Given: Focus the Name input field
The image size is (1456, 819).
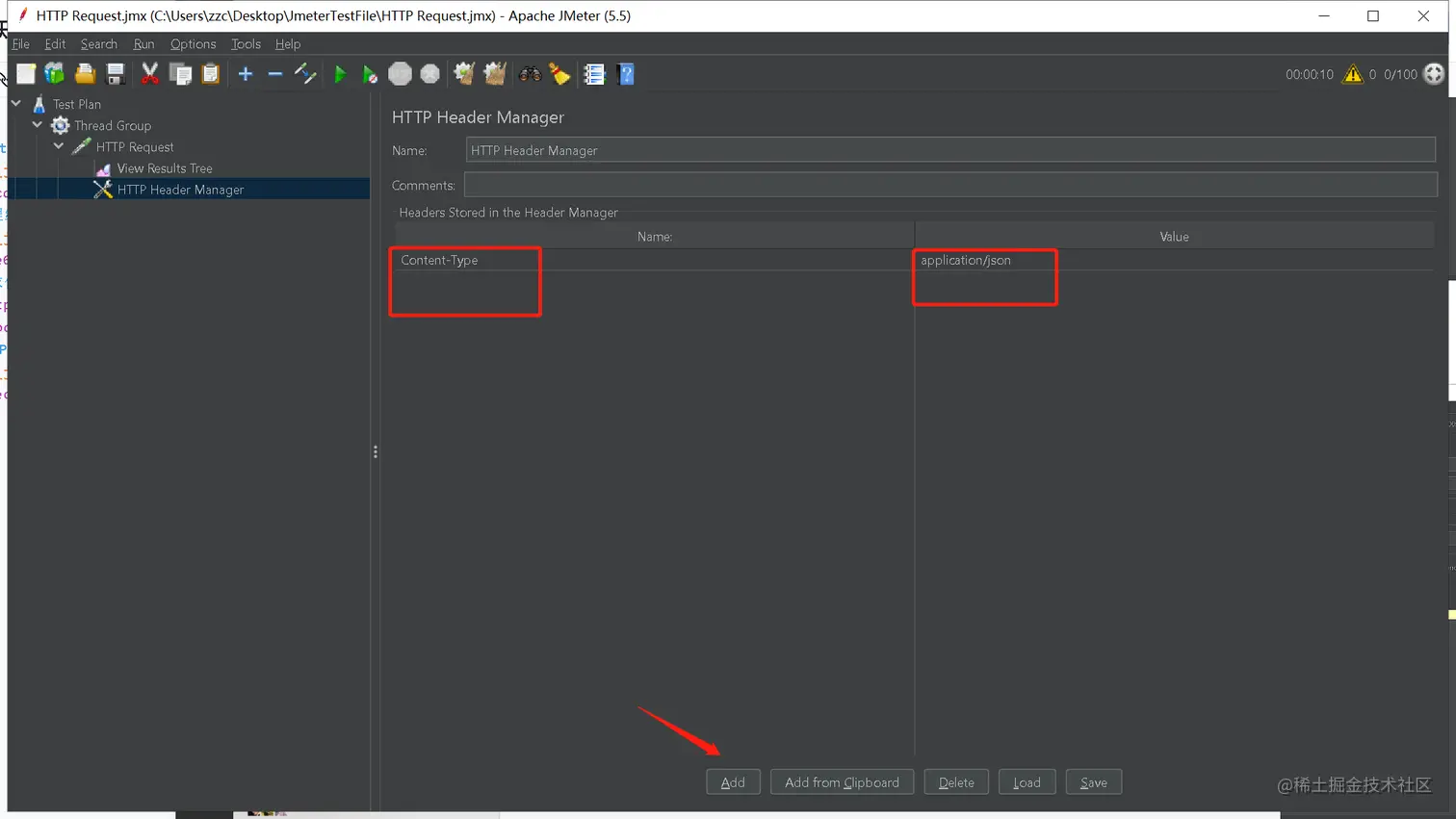Looking at the screenshot, I should (950, 150).
